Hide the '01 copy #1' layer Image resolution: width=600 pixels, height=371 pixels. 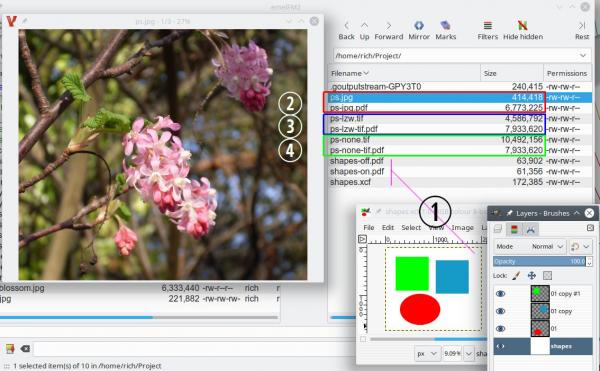(500, 293)
